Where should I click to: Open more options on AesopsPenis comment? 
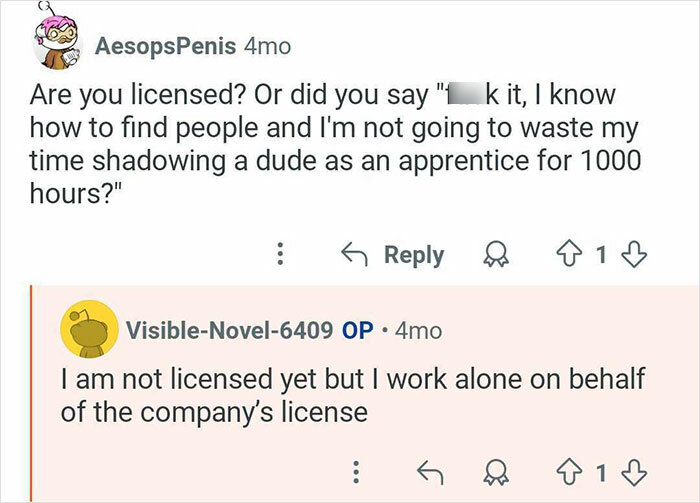(x=280, y=255)
